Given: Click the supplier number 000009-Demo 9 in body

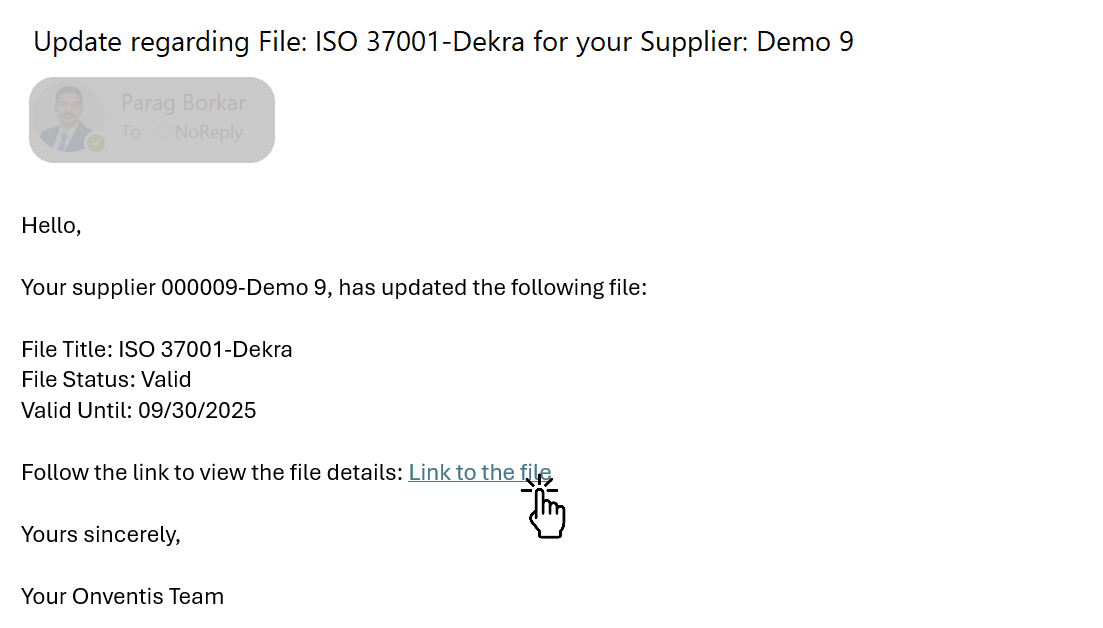Looking at the screenshot, I should [243, 288].
